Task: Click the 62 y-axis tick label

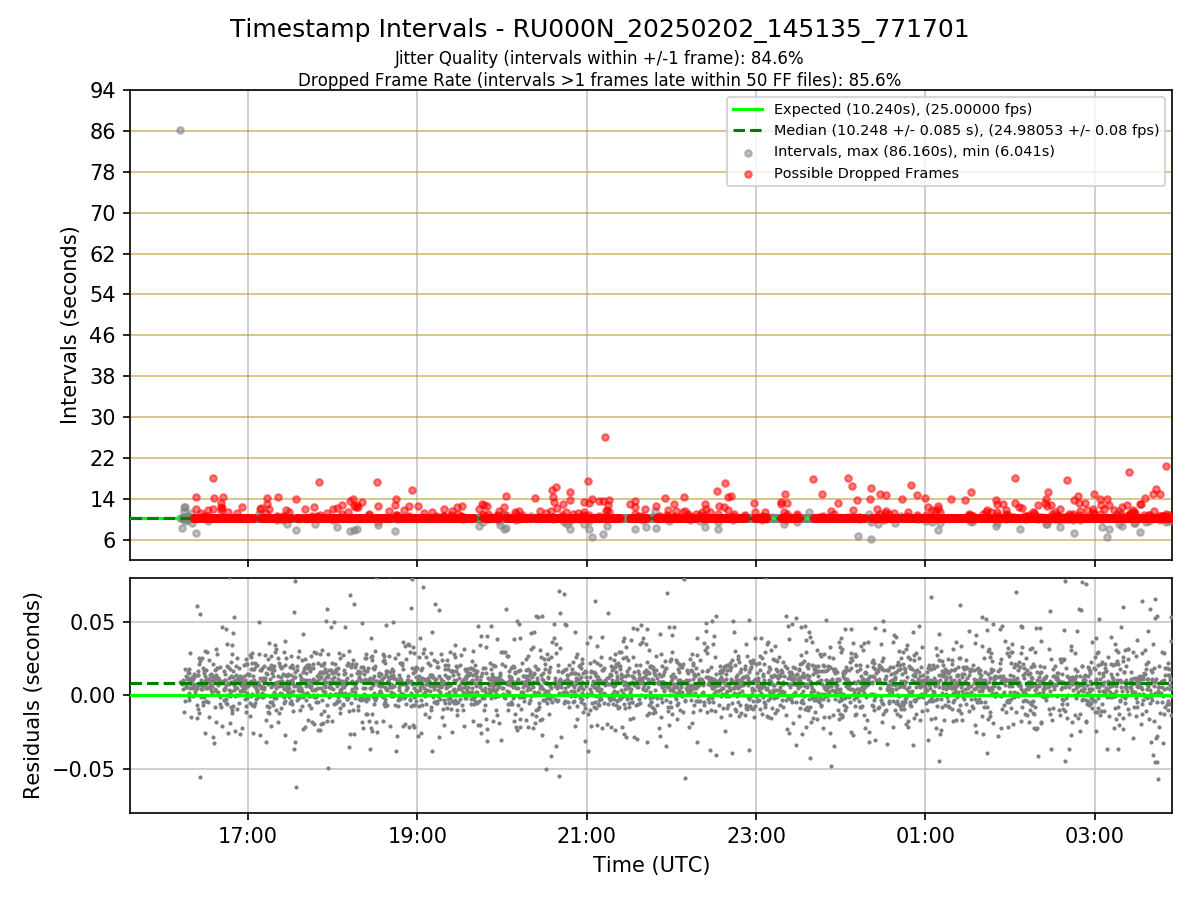Action: pos(105,255)
